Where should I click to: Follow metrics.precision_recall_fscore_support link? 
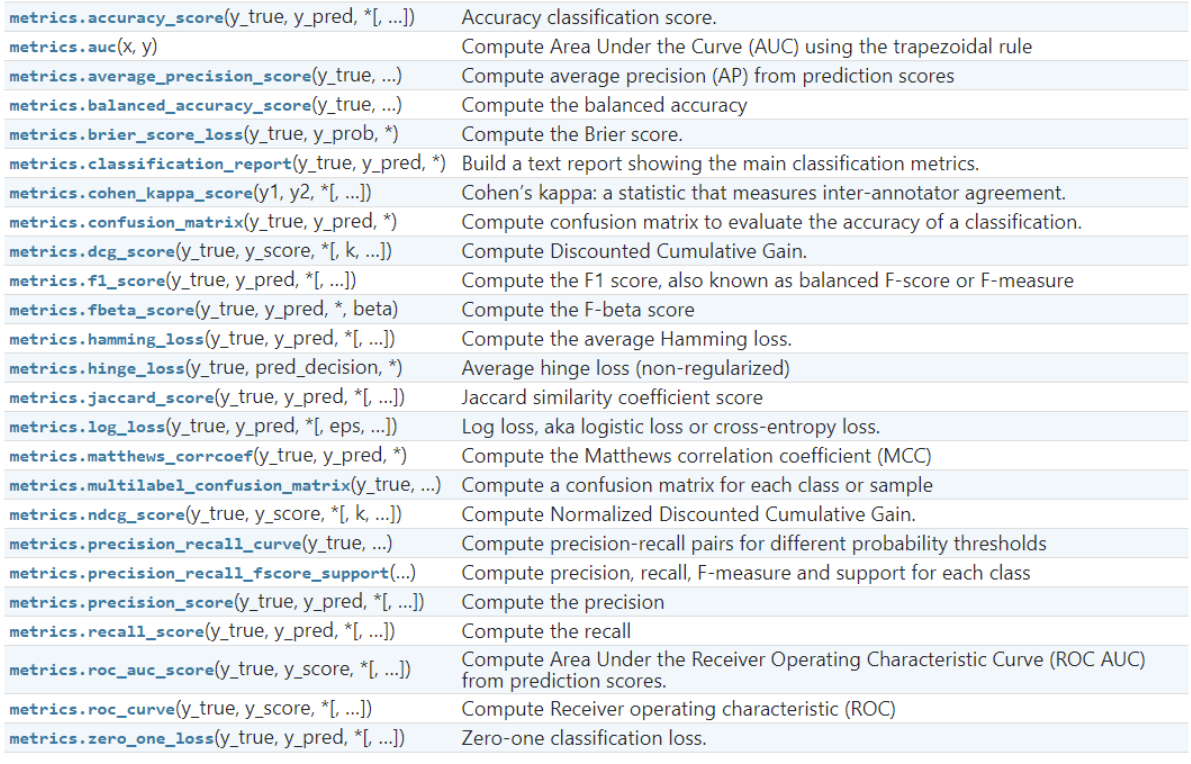199,573
